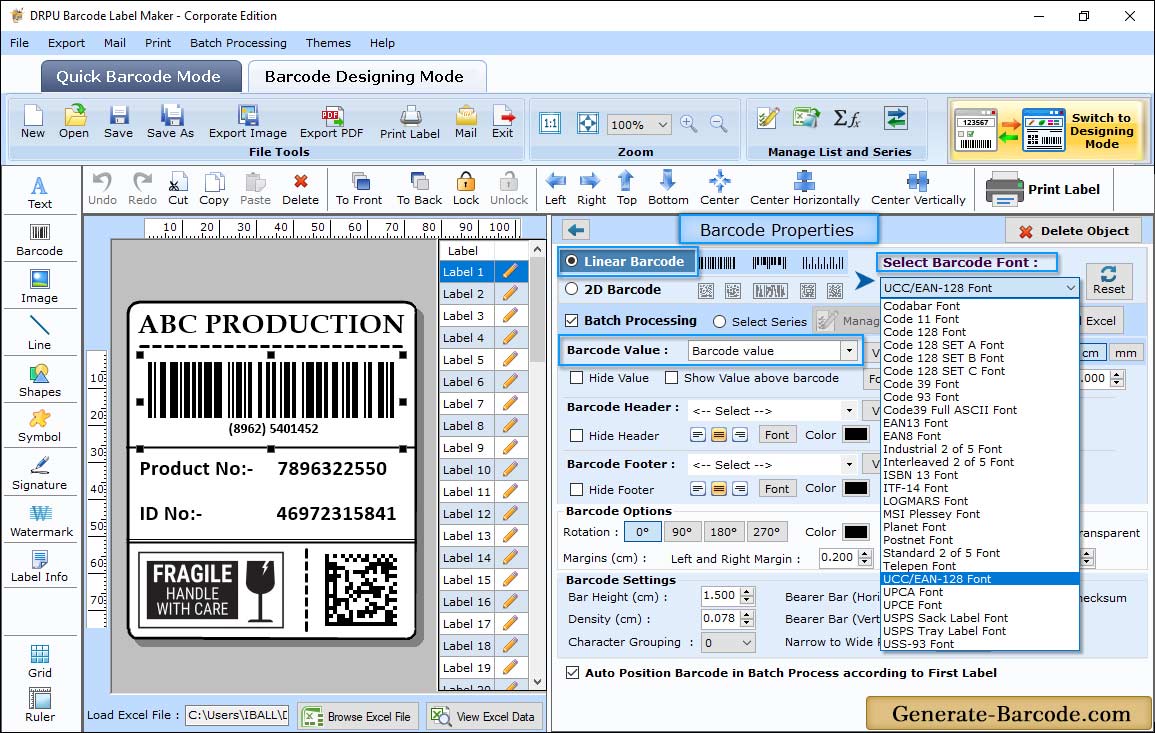
Task: Lock the selected object
Action: click(466, 189)
